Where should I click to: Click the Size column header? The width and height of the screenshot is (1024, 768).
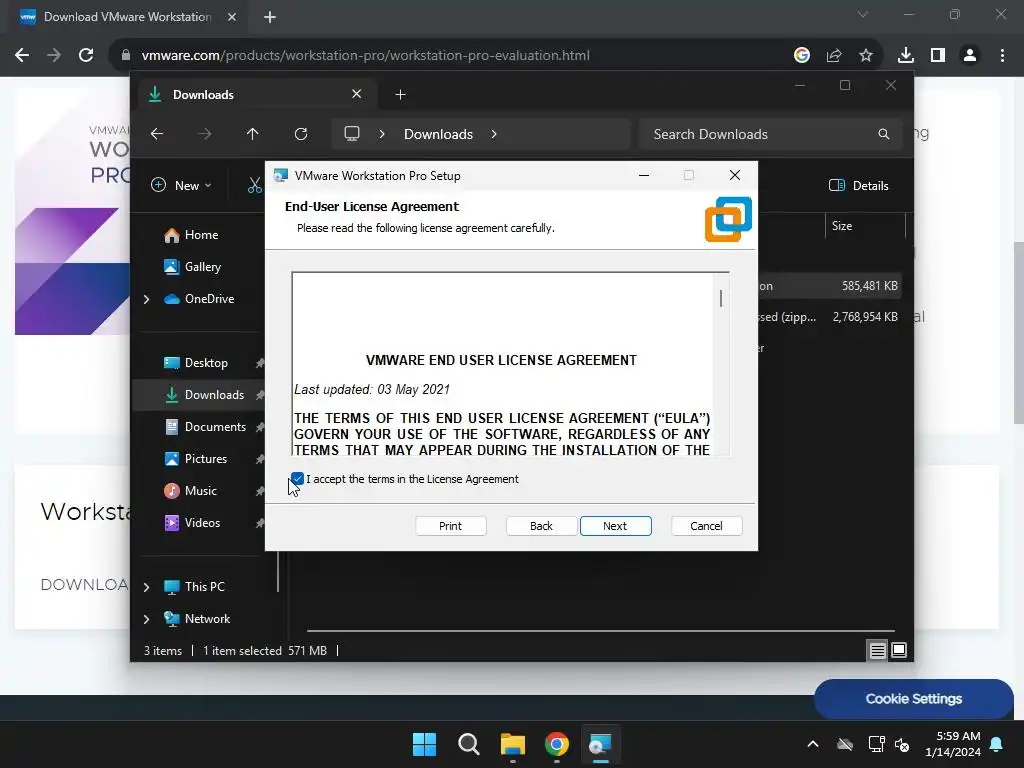click(865, 226)
